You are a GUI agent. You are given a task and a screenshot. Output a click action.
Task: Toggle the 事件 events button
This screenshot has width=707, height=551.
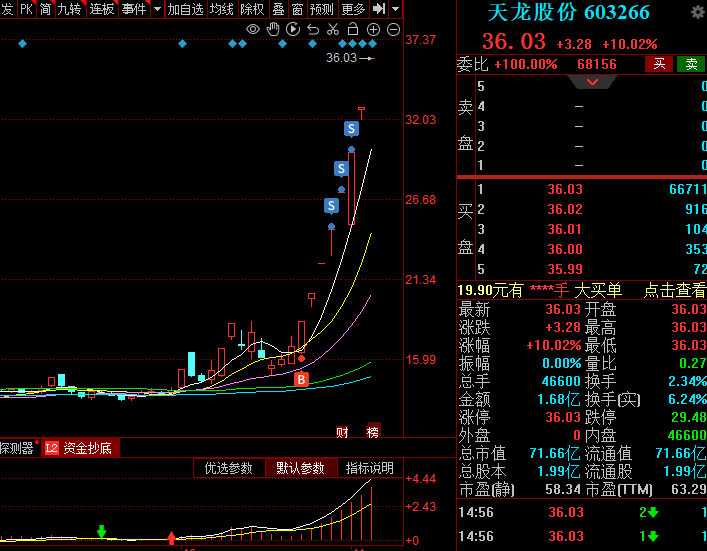pos(134,9)
